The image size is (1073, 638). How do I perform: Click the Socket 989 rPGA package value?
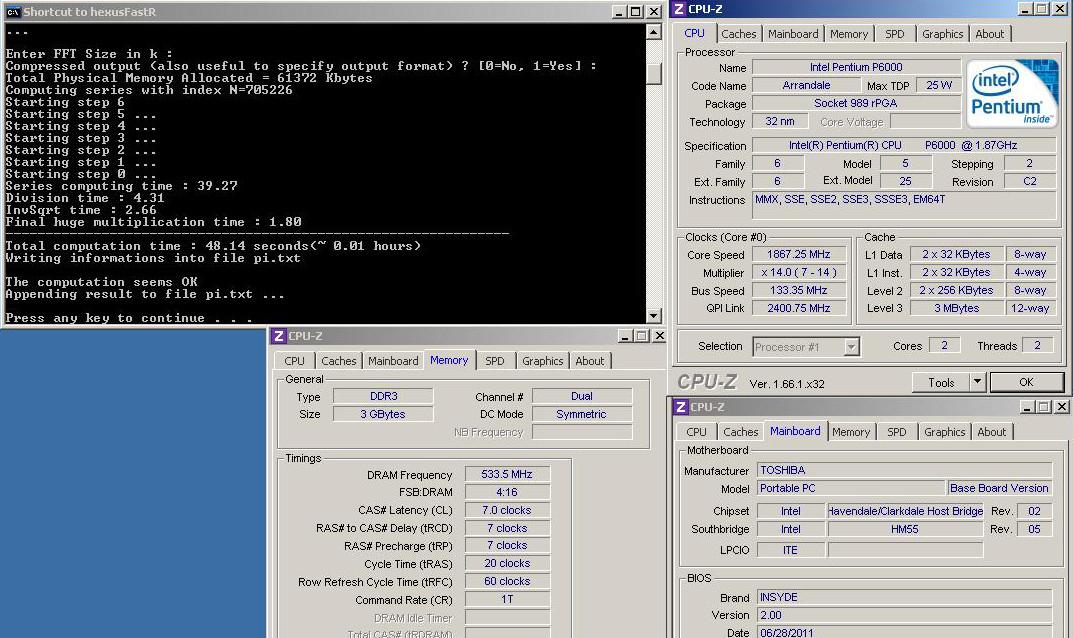856,103
